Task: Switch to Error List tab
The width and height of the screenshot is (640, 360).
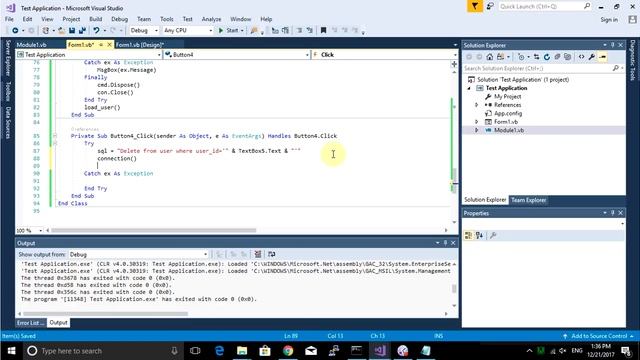Action: [31, 322]
